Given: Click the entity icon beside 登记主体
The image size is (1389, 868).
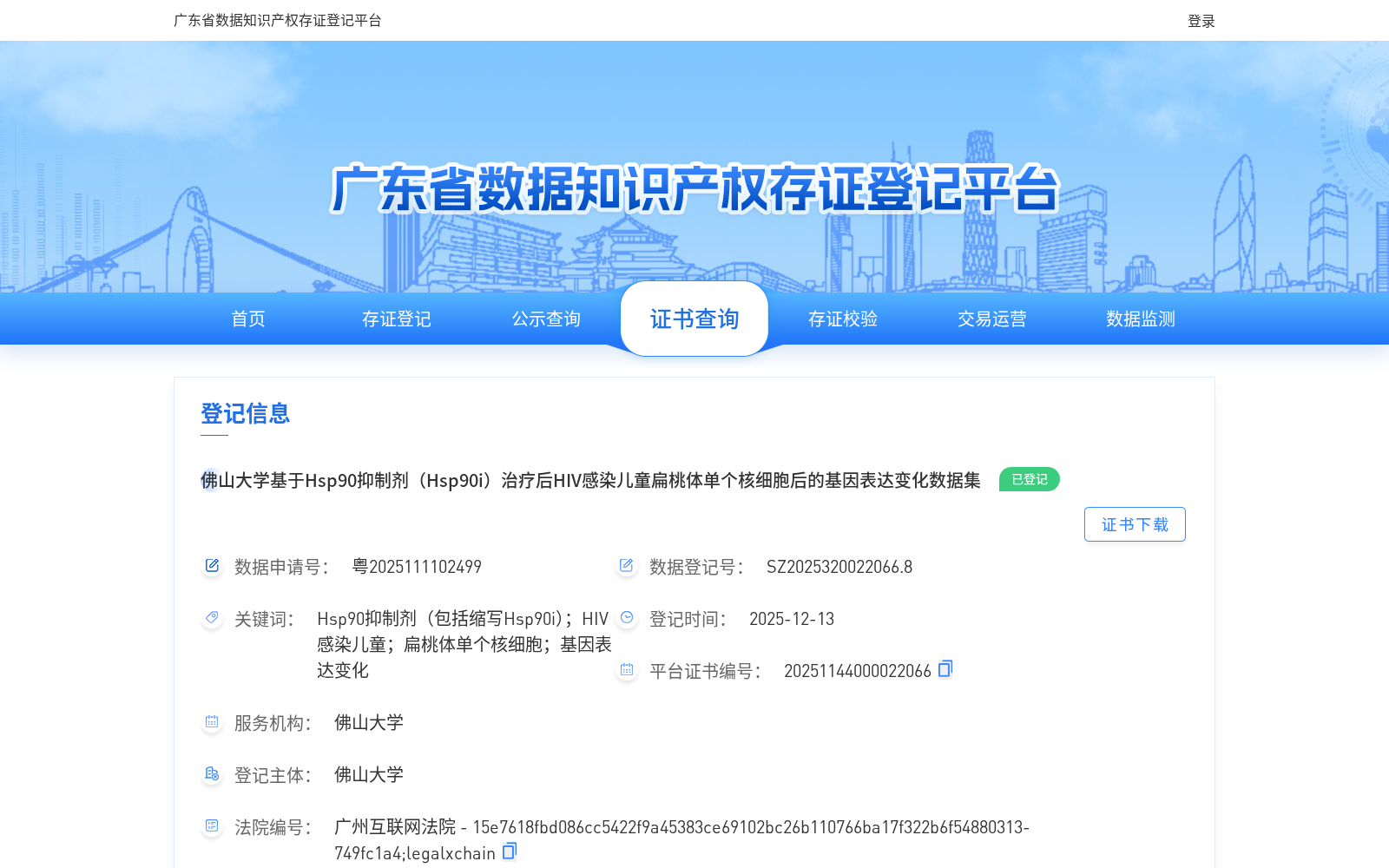Looking at the screenshot, I should click(212, 774).
